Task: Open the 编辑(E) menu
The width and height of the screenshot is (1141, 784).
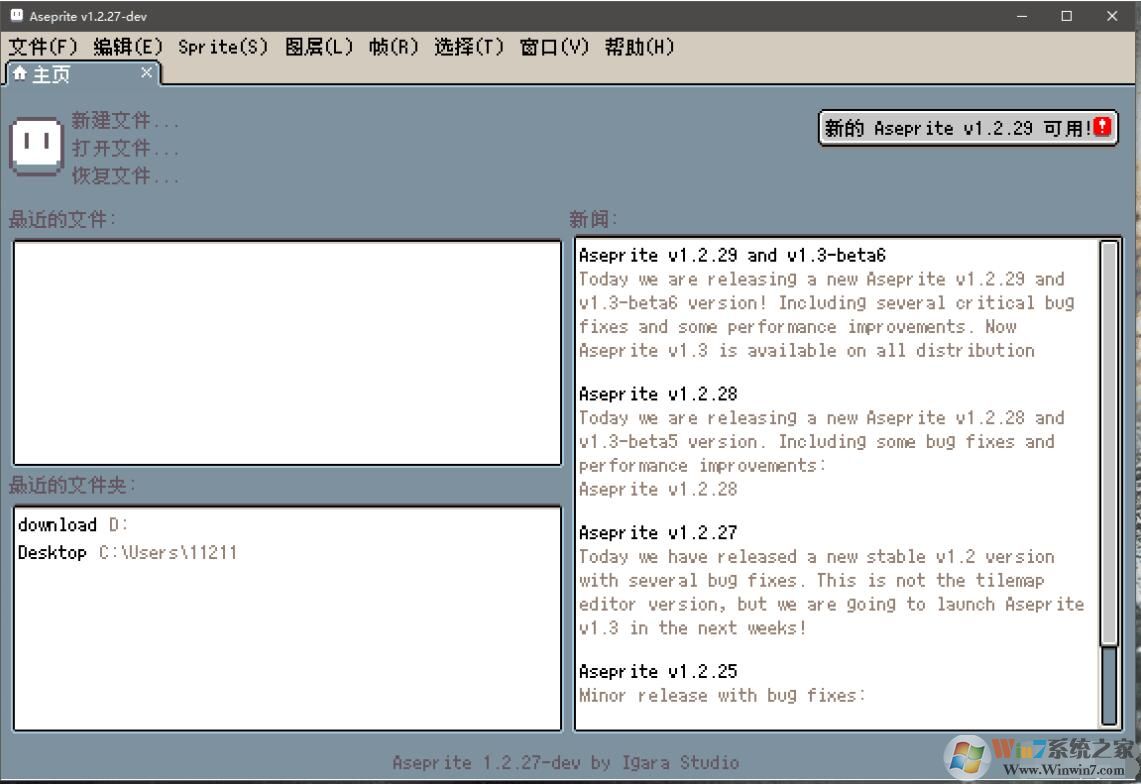Action: click(128, 47)
